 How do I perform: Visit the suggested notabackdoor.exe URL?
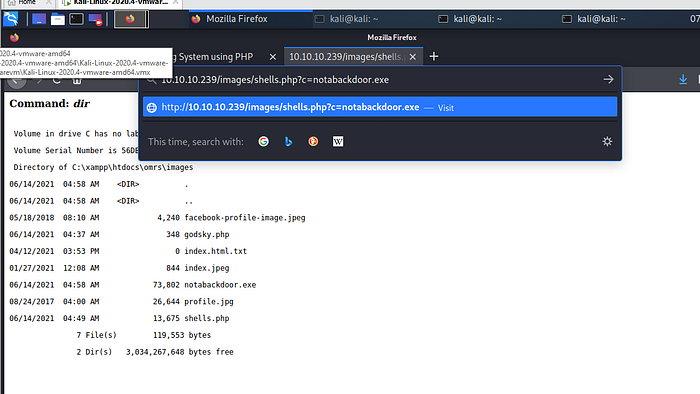pos(380,107)
